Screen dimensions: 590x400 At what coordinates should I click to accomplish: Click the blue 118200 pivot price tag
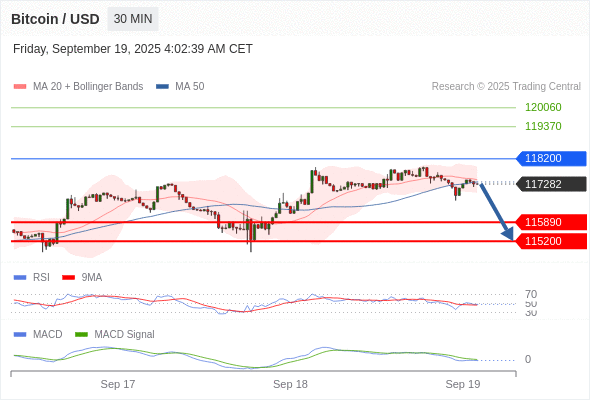coord(551,158)
